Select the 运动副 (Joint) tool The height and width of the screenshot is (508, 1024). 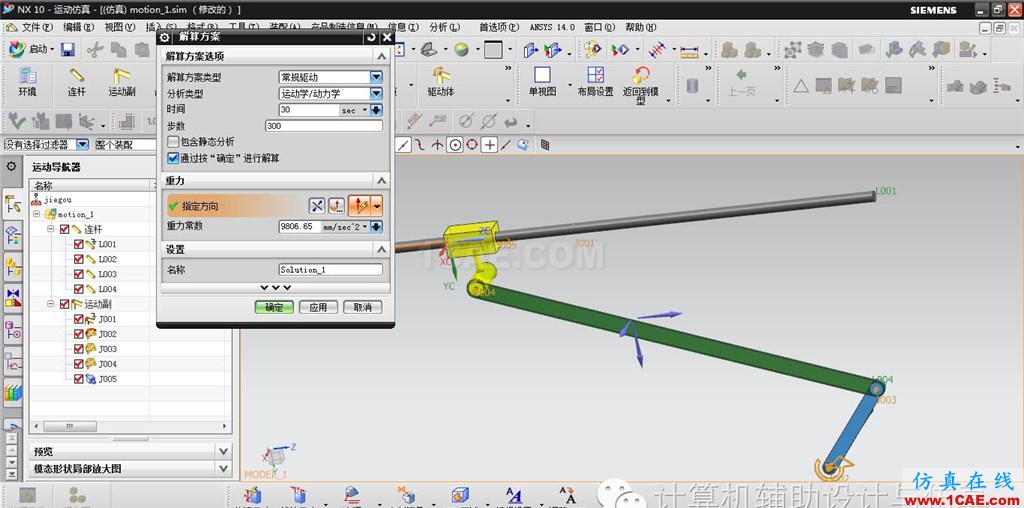(x=121, y=82)
